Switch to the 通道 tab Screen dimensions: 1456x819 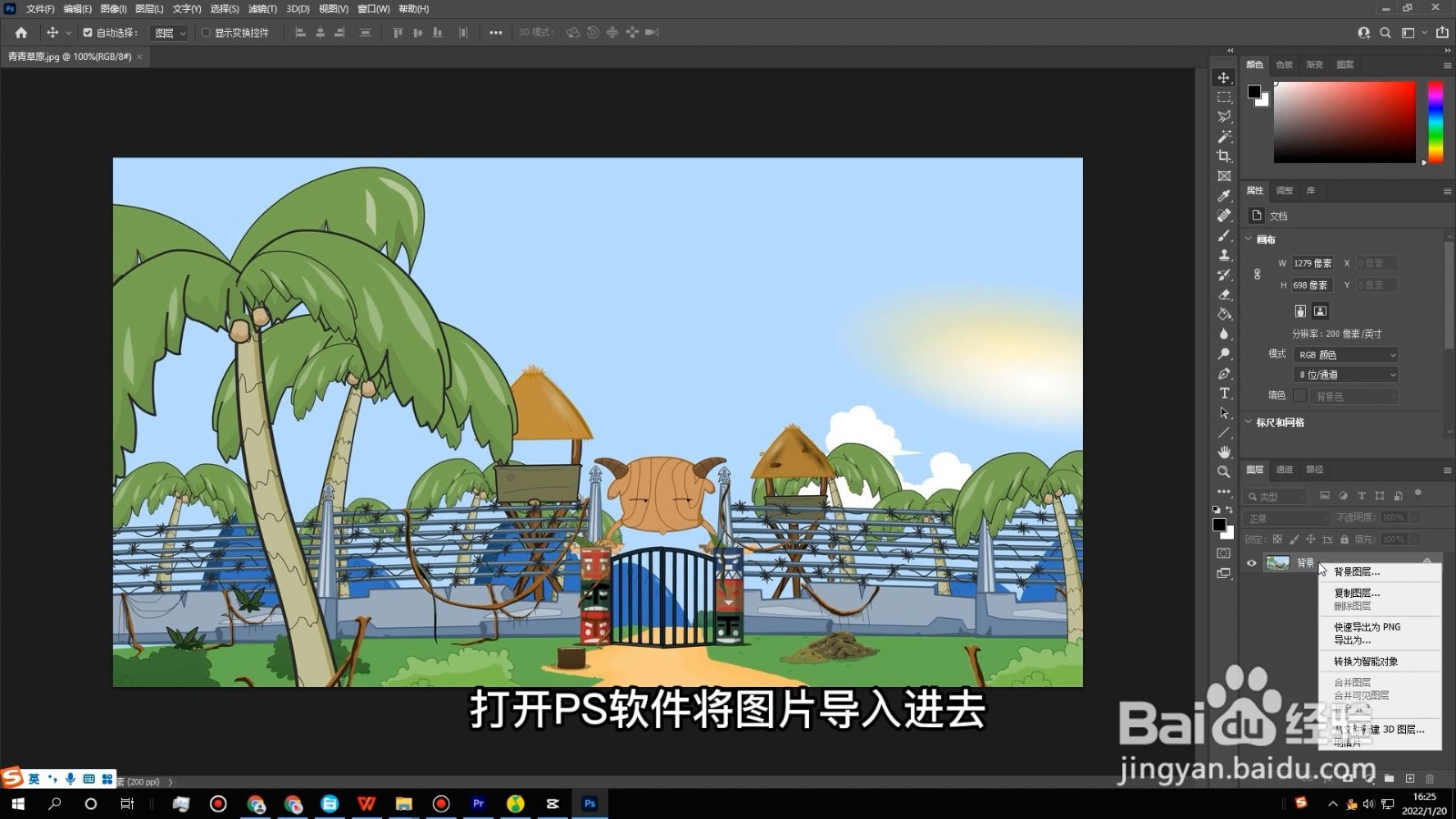[1284, 470]
